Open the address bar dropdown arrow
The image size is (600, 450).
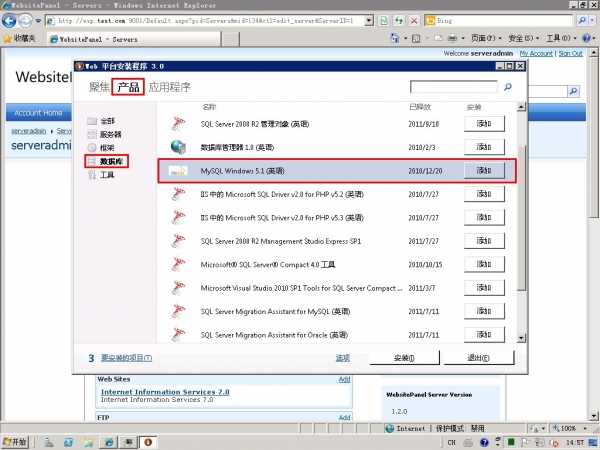pyautogui.click(x=368, y=20)
